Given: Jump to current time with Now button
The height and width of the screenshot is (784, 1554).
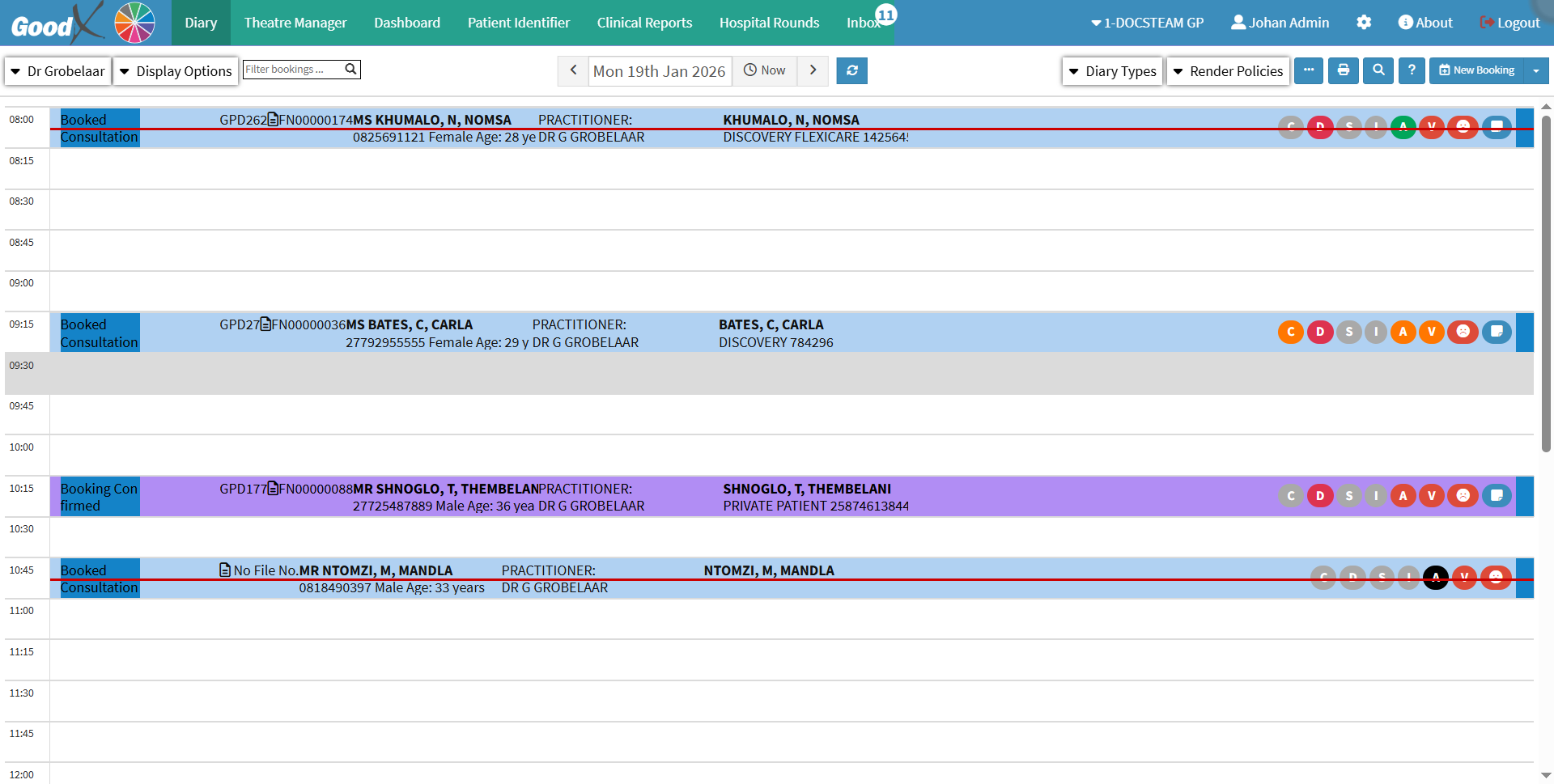Looking at the screenshot, I should (x=765, y=70).
